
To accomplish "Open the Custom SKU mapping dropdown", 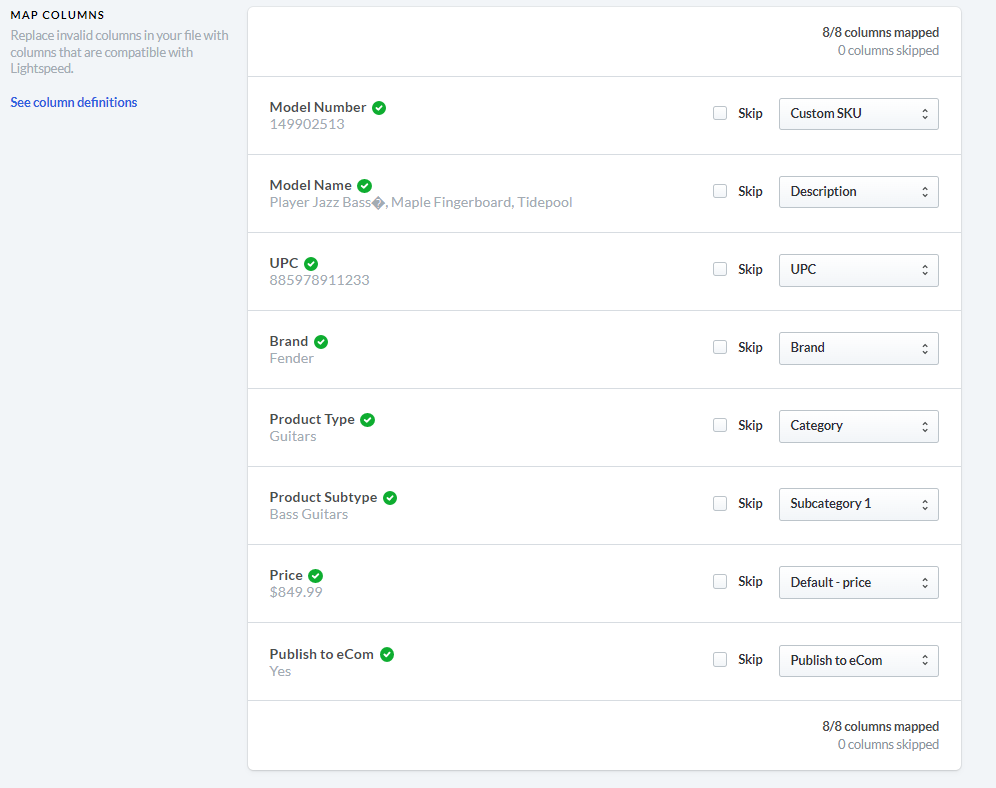I will [858, 114].
